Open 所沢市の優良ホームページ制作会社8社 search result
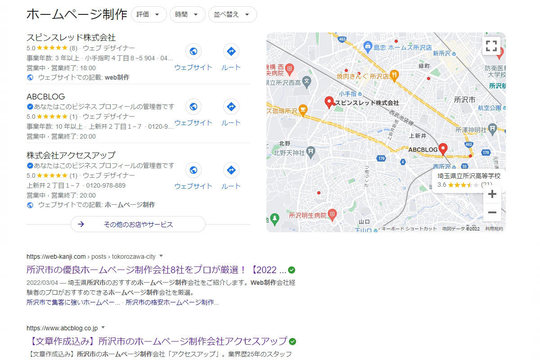The width and height of the screenshot is (540, 360). pos(156,270)
